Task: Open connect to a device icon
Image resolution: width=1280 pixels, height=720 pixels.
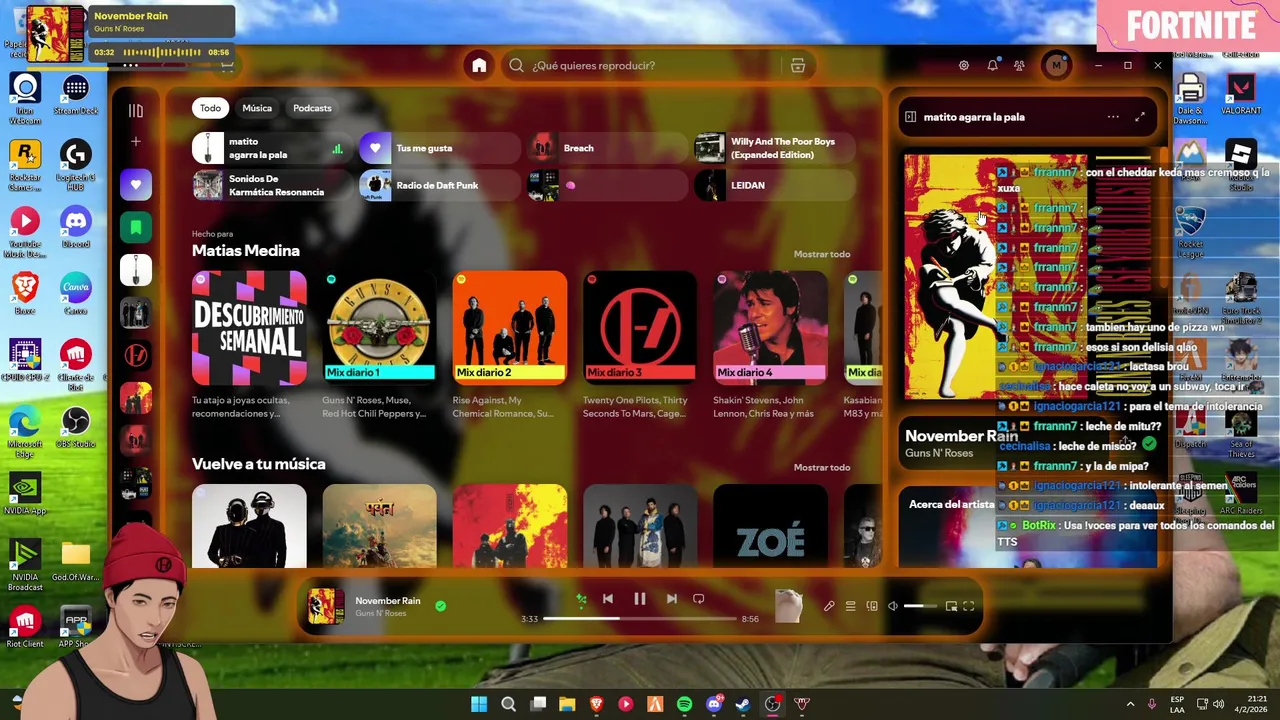Action: click(872, 607)
